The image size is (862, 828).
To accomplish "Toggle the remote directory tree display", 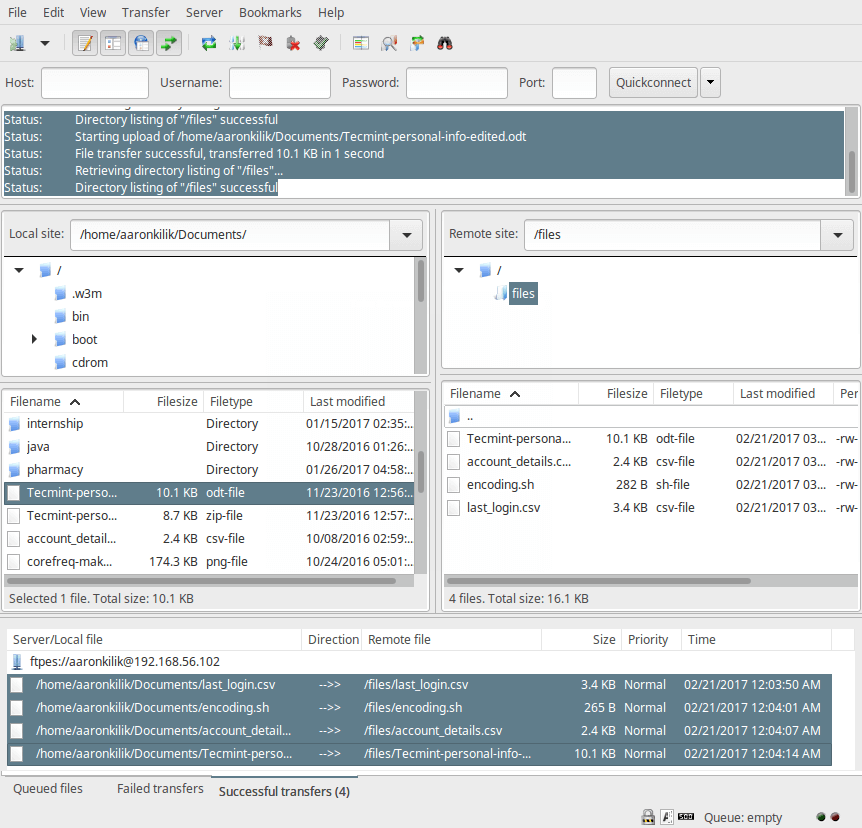I will (141, 43).
